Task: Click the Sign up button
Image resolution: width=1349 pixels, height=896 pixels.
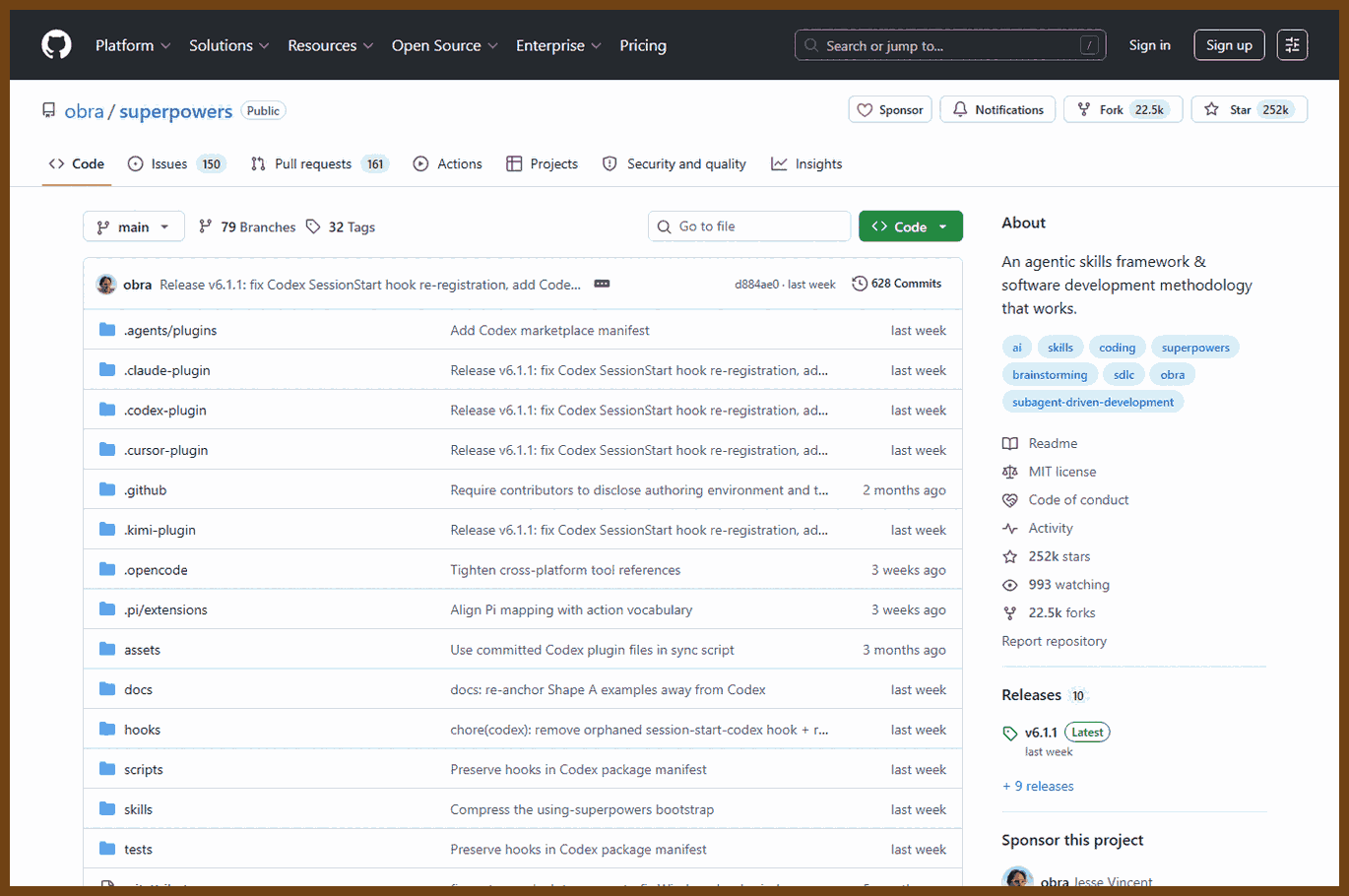Action: pos(1229,45)
